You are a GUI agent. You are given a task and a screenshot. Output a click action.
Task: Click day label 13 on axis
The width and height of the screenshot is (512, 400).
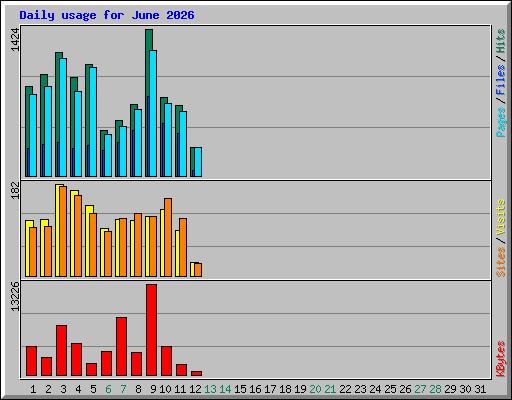tap(210, 389)
